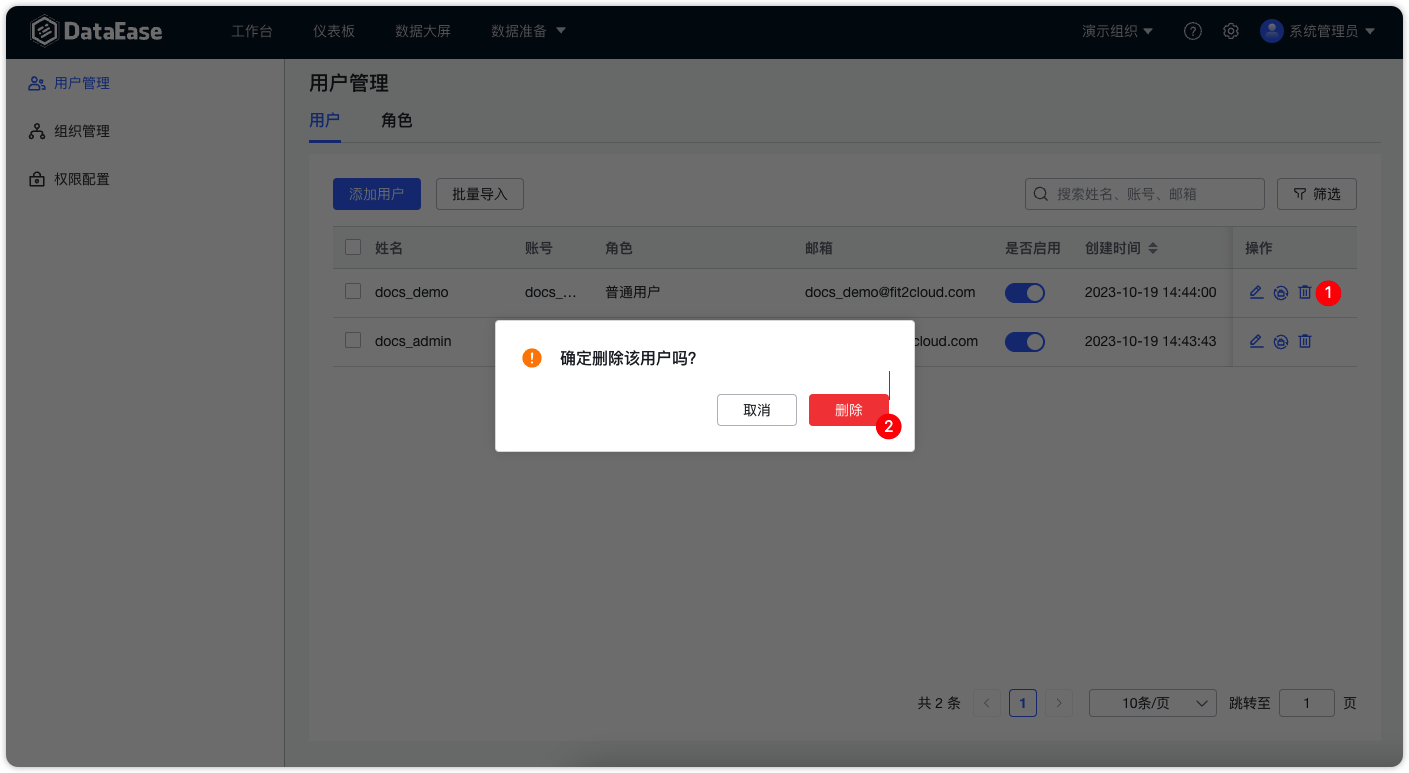
Task: Select 组织管理 in the left sidebar
Action: click(80, 131)
